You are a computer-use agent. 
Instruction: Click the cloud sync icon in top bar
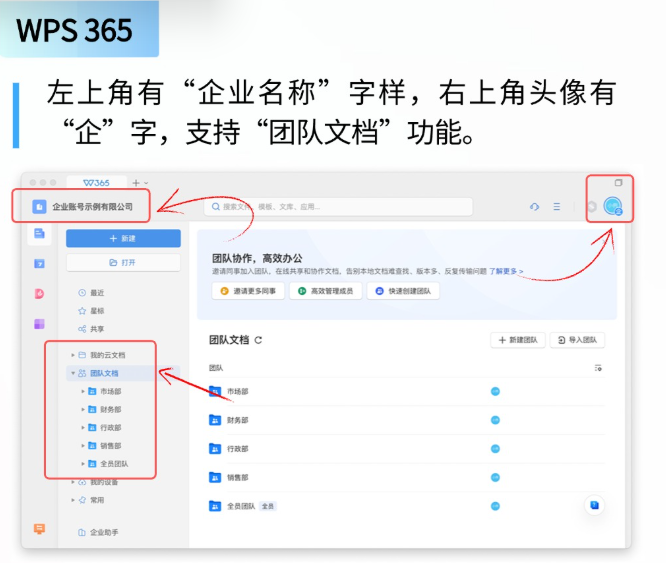click(534, 207)
